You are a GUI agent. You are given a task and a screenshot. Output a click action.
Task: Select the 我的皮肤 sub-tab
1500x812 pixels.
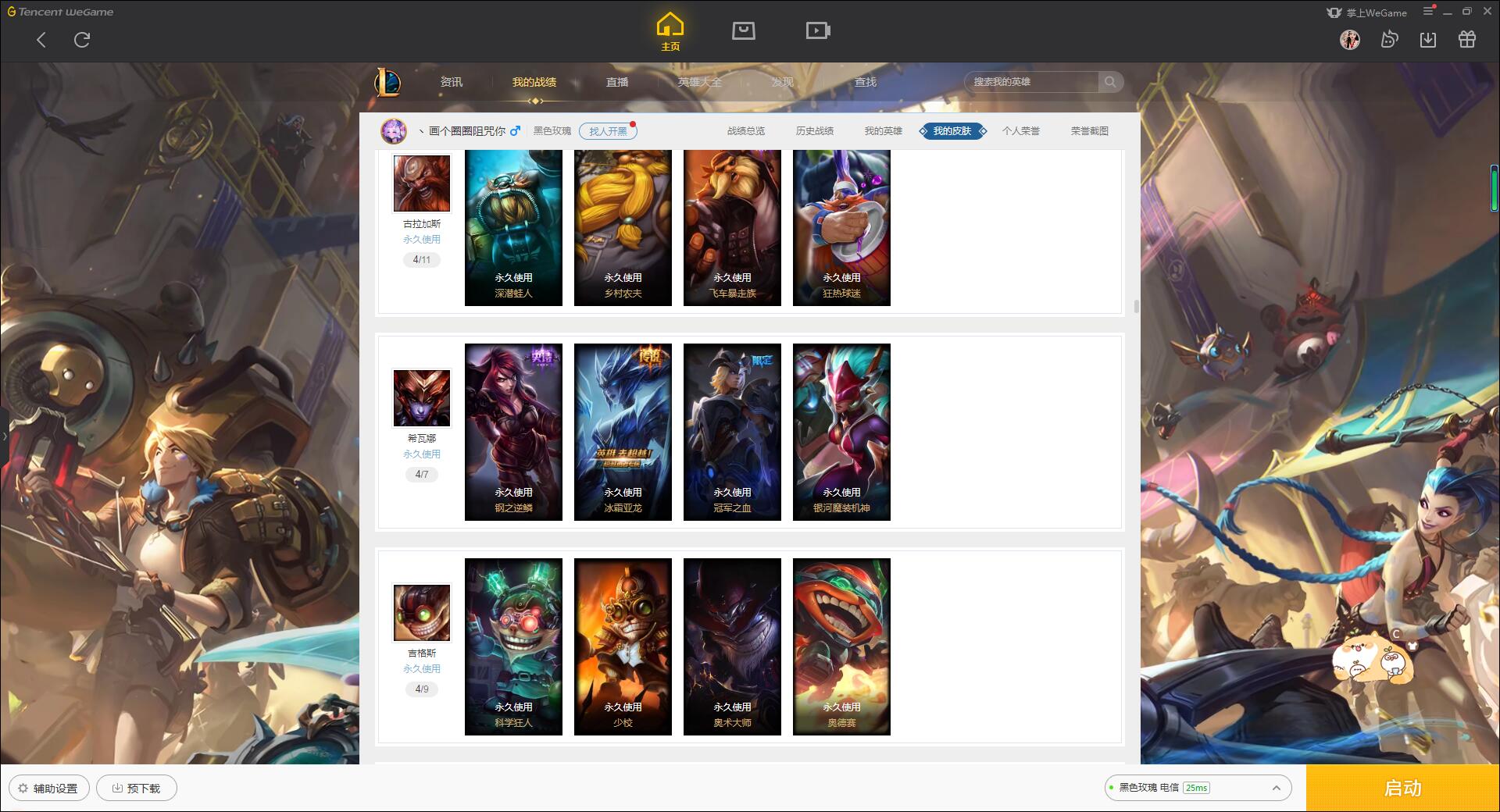pos(952,131)
